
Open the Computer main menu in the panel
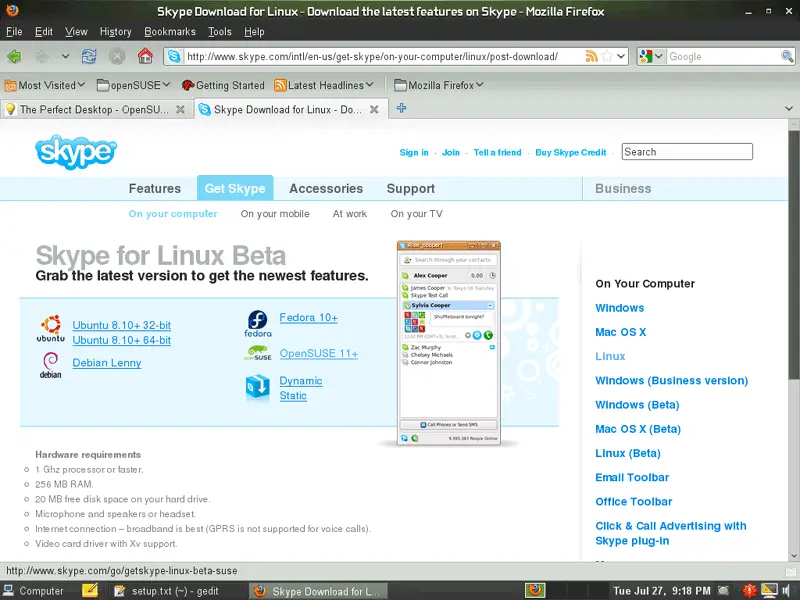(x=34, y=590)
